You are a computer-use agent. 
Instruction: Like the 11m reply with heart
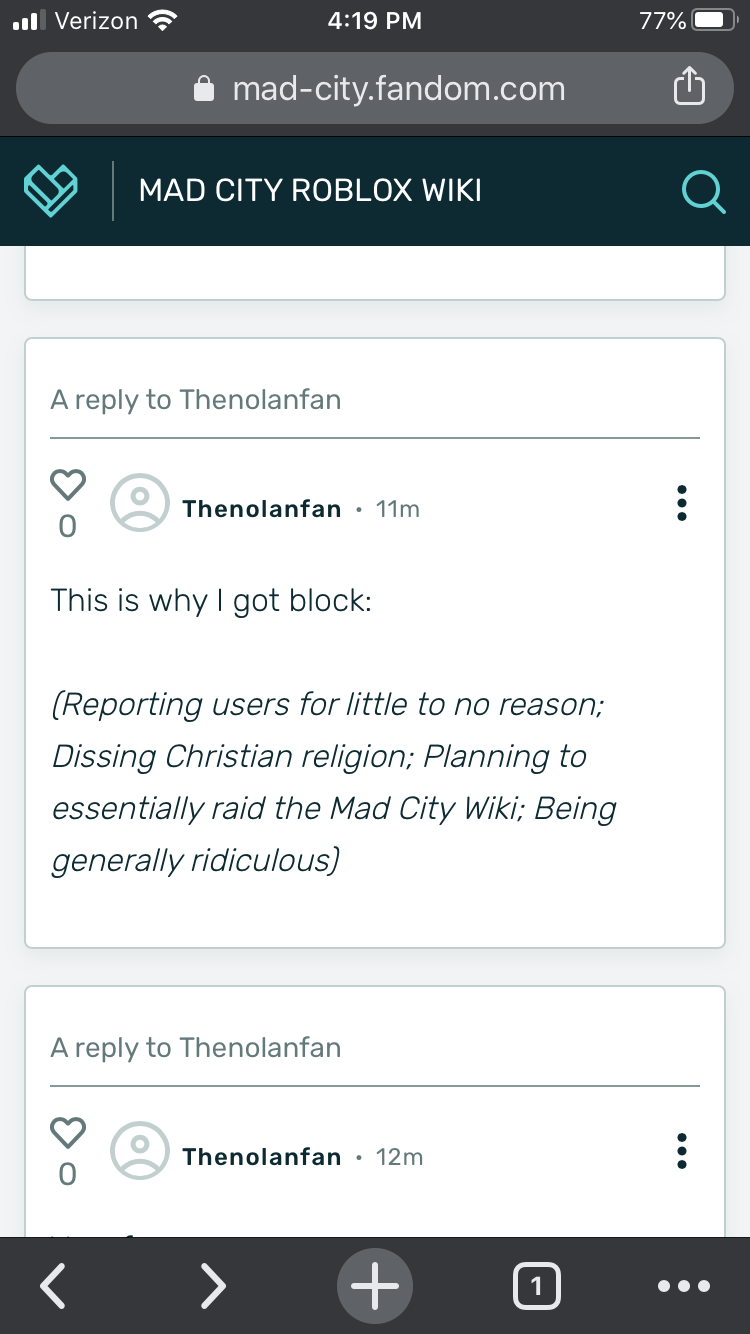[68, 486]
